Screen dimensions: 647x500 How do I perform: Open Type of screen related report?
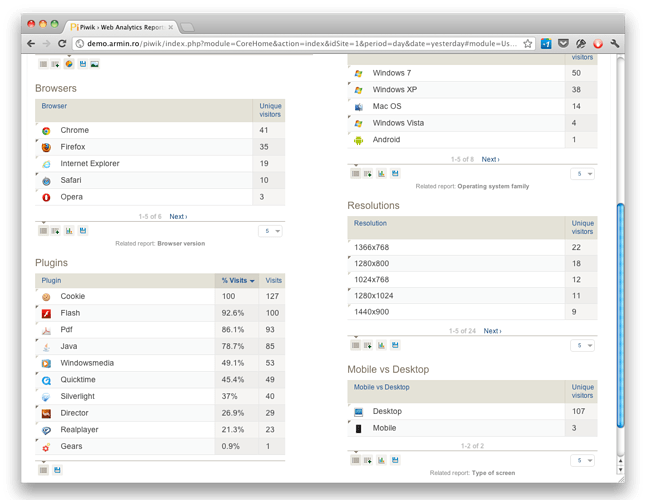[x=493, y=473]
